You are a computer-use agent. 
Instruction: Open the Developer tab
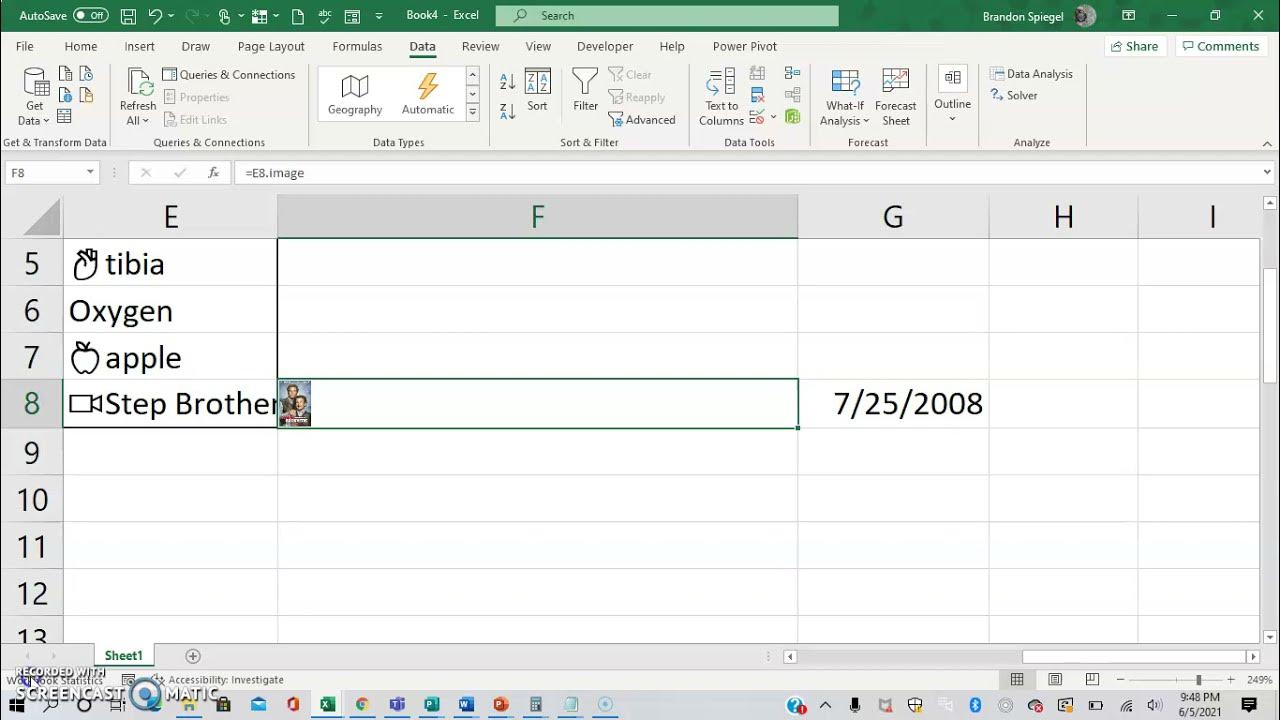coord(605,46)
